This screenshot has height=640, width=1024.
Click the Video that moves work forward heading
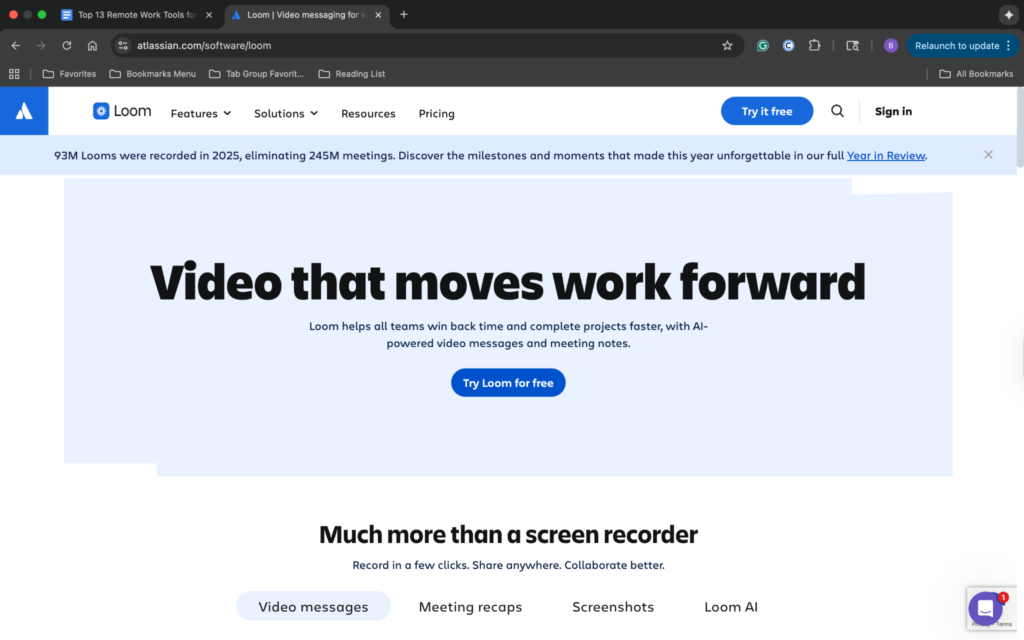(508, 282)
